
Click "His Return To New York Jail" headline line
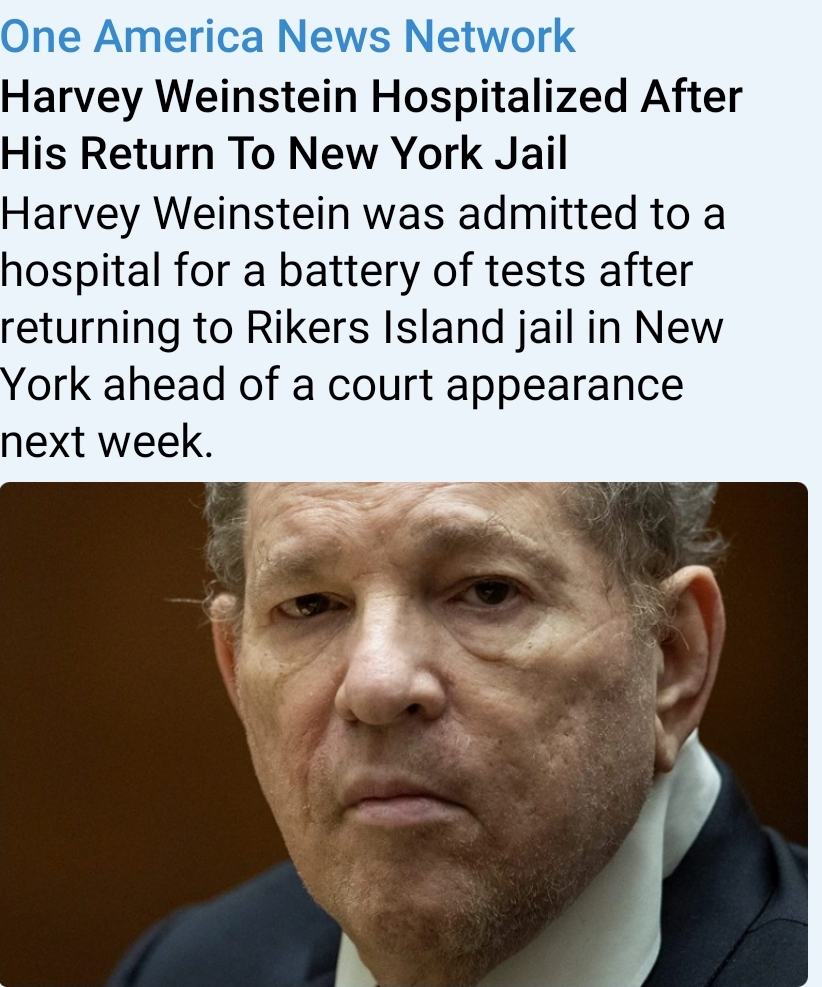284,154
